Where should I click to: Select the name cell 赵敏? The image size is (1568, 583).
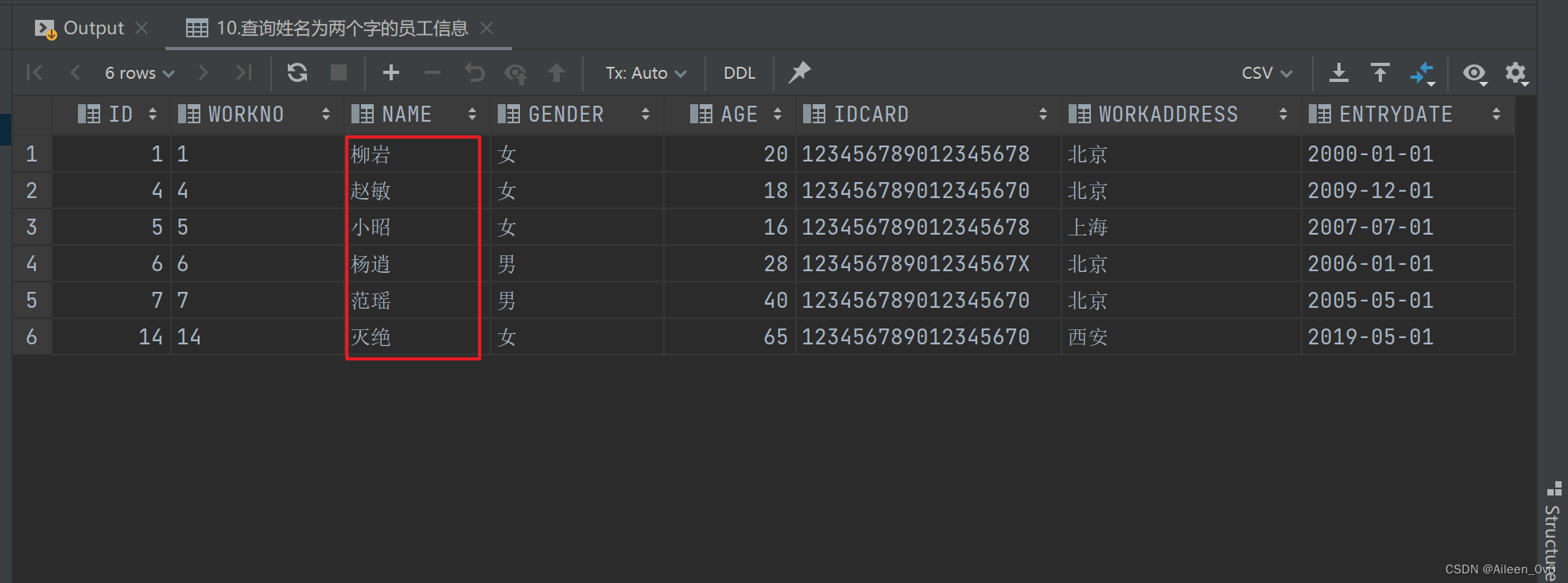pos(417,191)
